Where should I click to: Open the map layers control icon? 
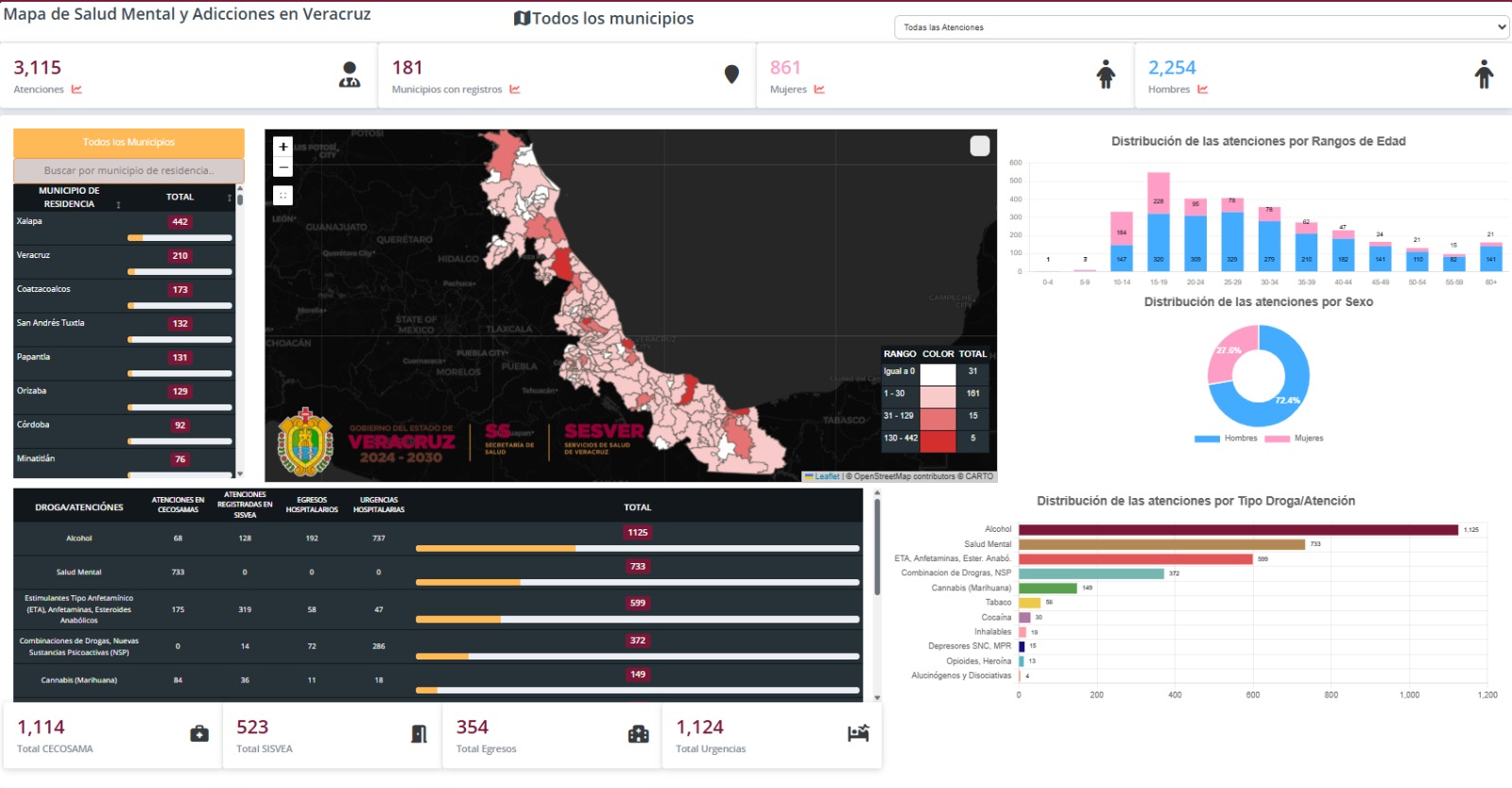[x=980, y=146]
